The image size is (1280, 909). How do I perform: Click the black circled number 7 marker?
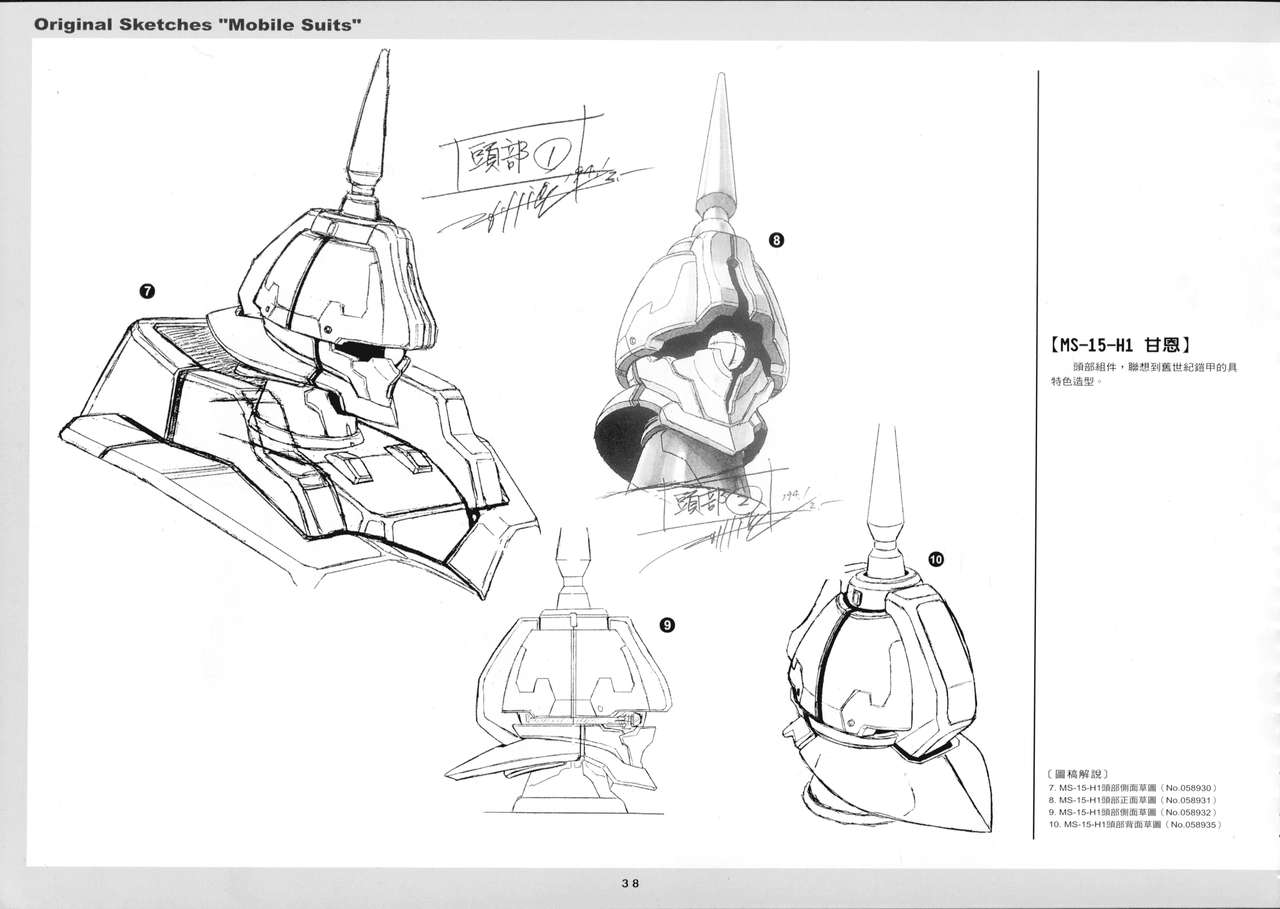point(147,291)
